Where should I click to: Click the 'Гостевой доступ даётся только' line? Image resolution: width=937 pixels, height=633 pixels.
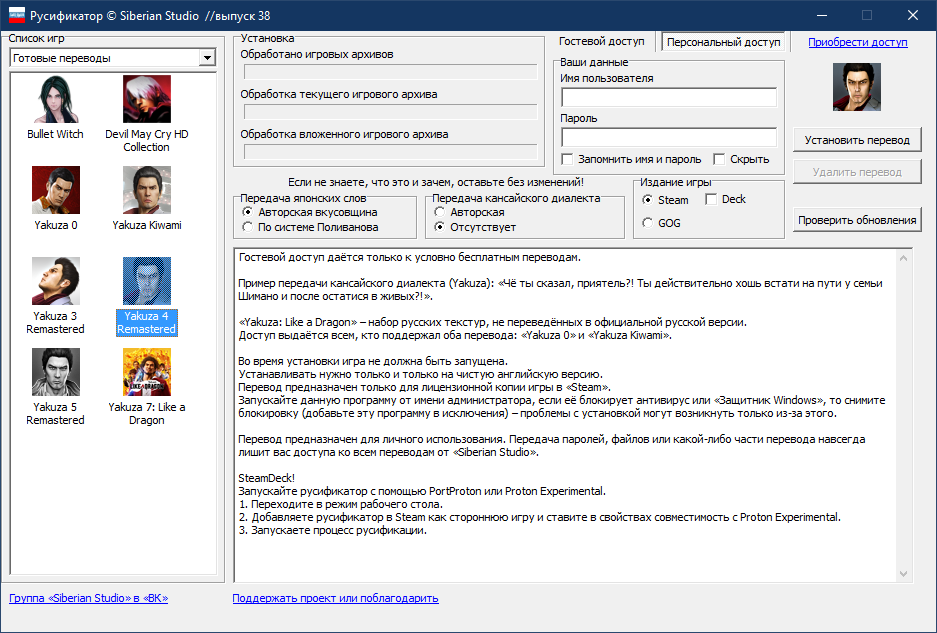click(x=409, y=257)
